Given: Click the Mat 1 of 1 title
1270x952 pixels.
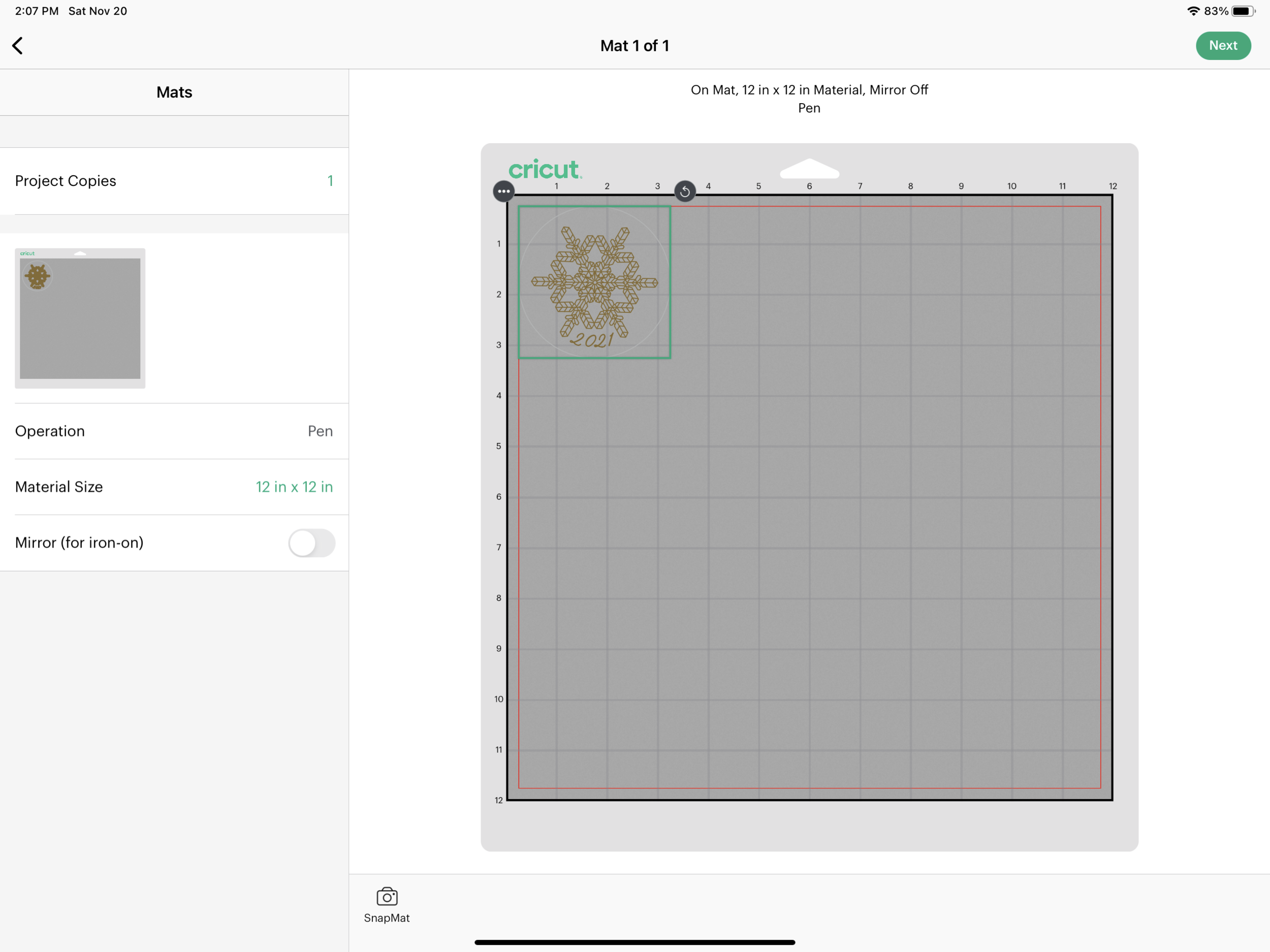Looking at the screenshot, I should tap(634, 46).
